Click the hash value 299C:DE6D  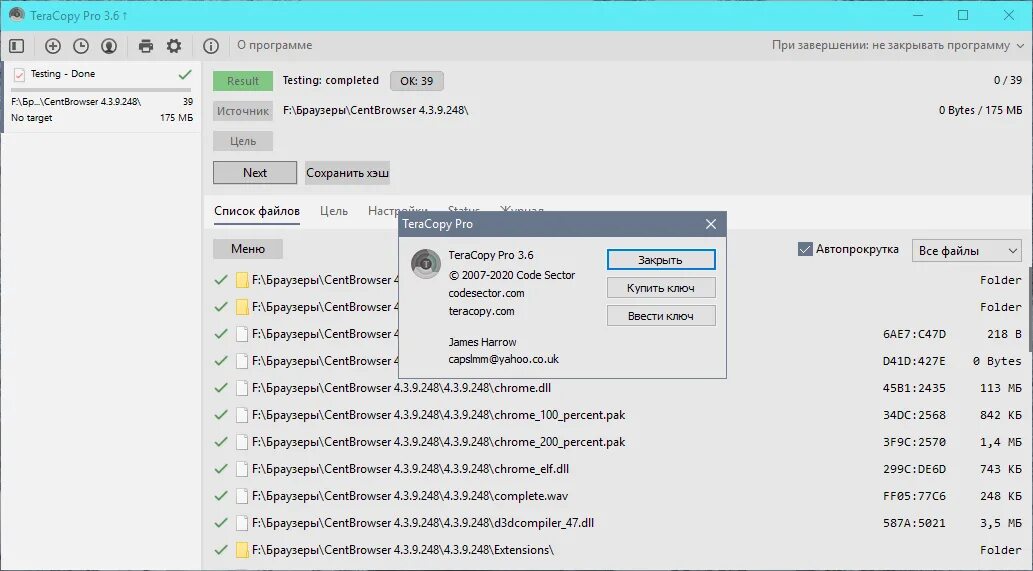[x=914, y=469]
